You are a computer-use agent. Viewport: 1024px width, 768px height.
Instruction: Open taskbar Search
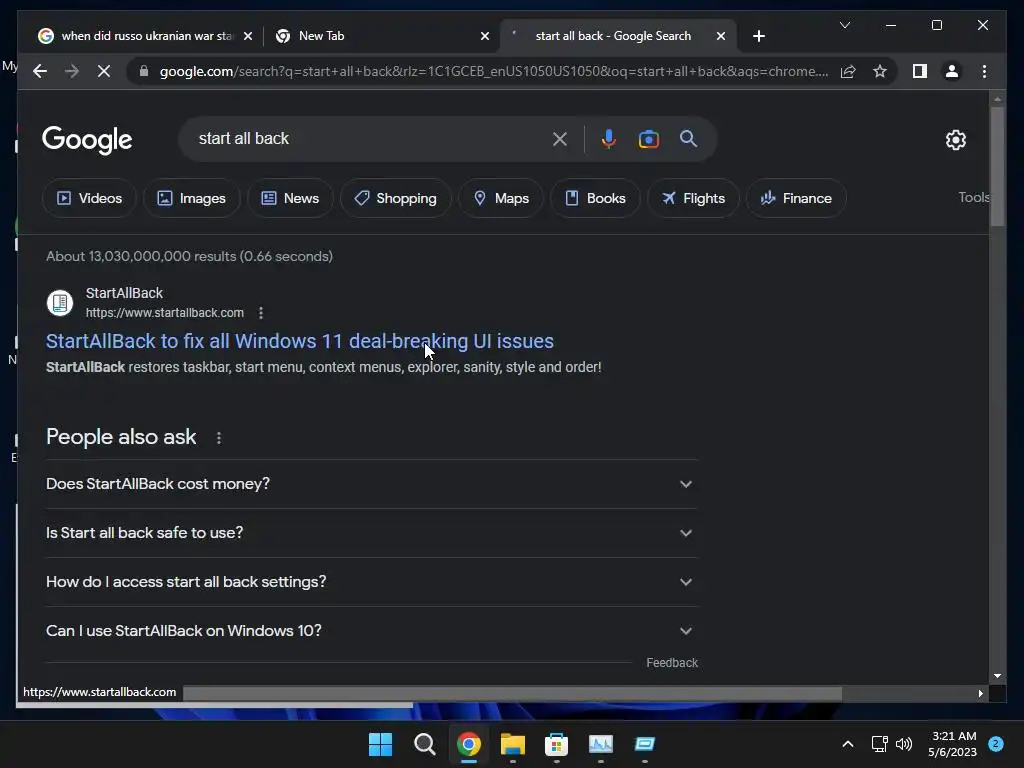click(424, 744)
